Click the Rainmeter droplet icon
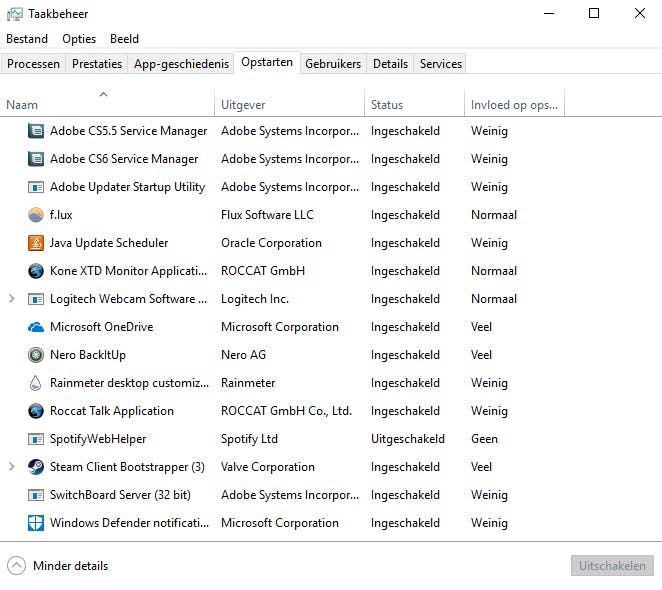The height and width of the screenshot is (590, 662). click(36, 383)
